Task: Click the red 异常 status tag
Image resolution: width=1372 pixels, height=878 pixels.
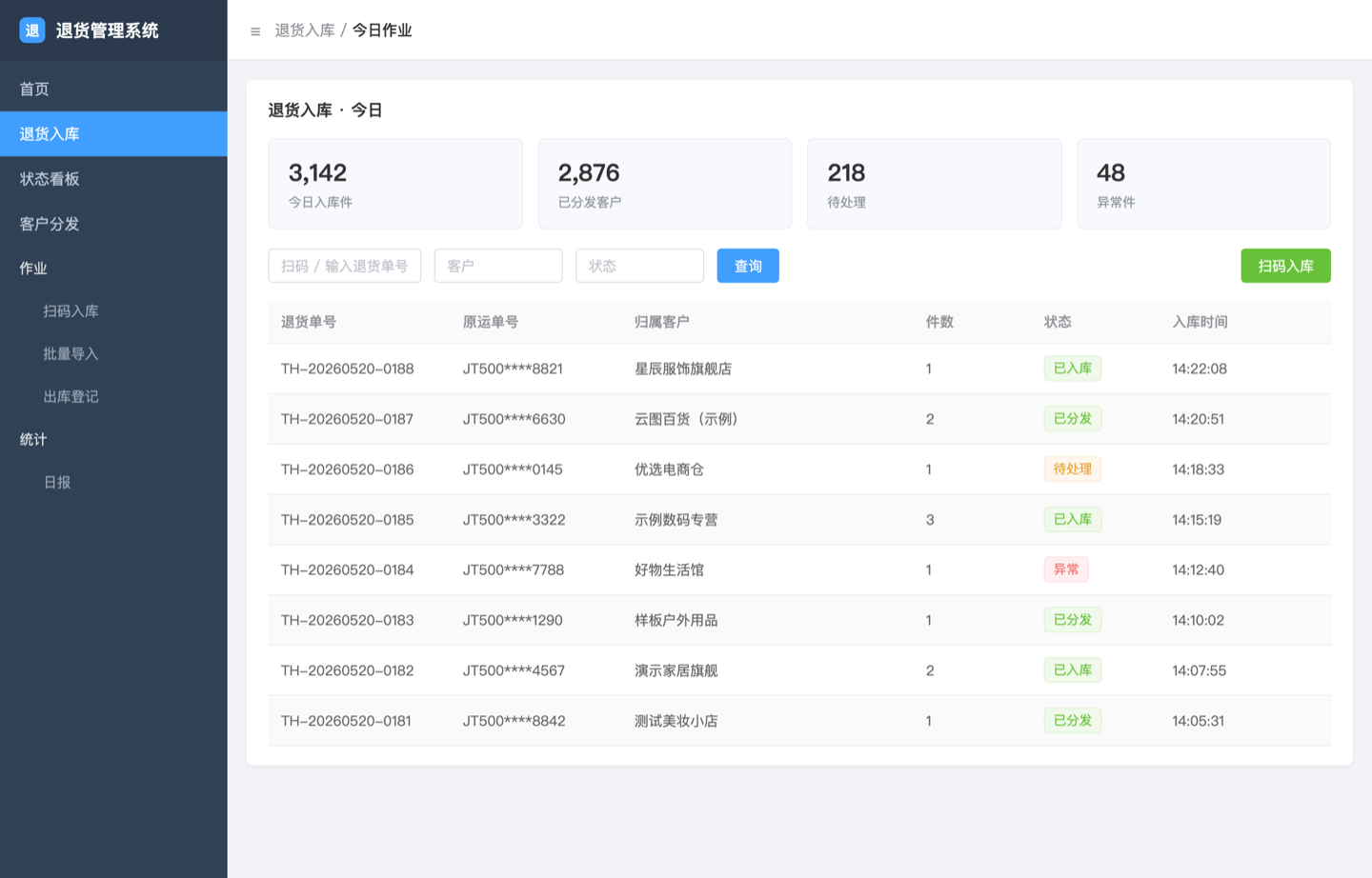Action: [1066, 569]
